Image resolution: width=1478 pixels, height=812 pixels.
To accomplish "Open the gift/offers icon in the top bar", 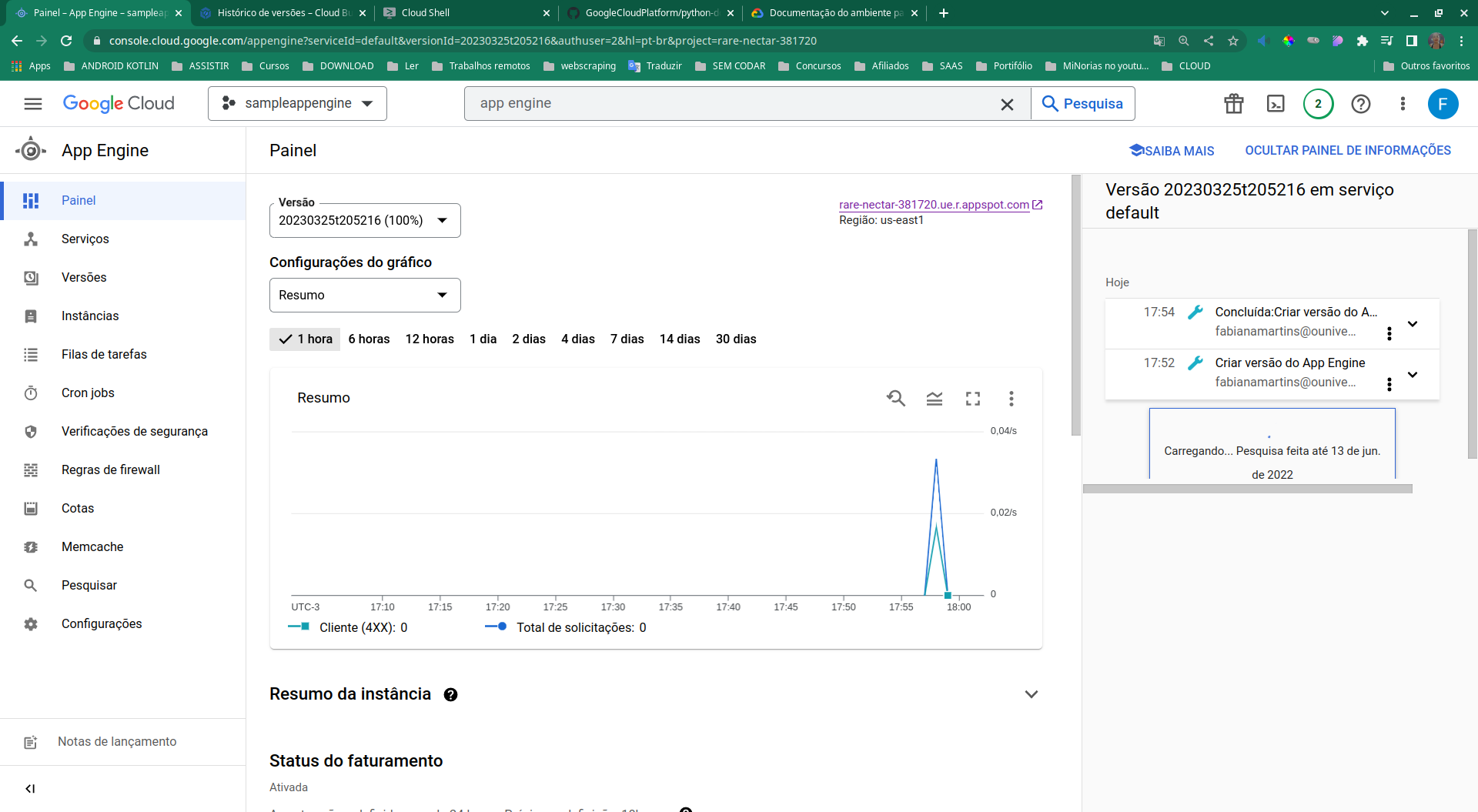I will point(1233,103).
